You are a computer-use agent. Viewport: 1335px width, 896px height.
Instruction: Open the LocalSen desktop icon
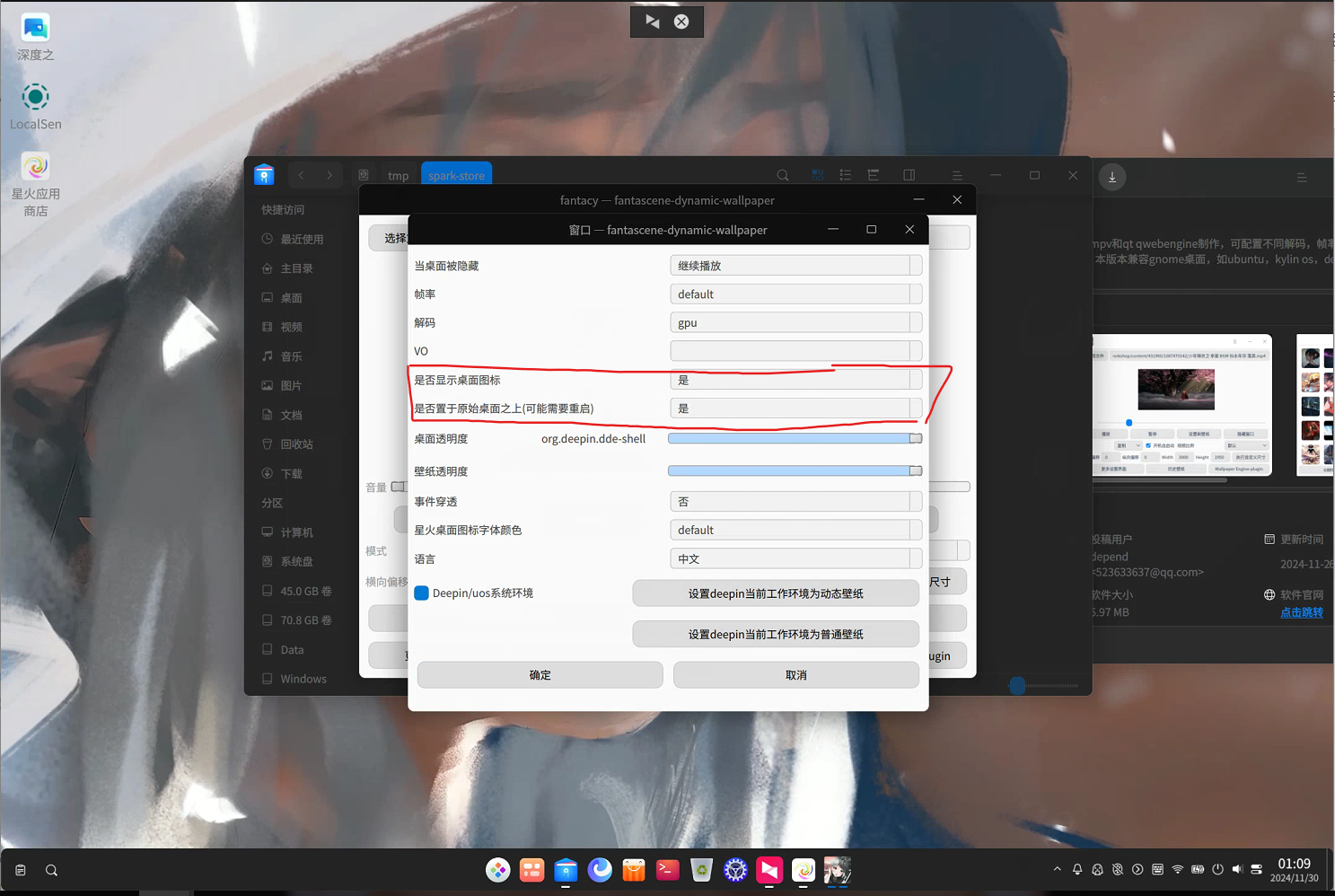point(36,107)
